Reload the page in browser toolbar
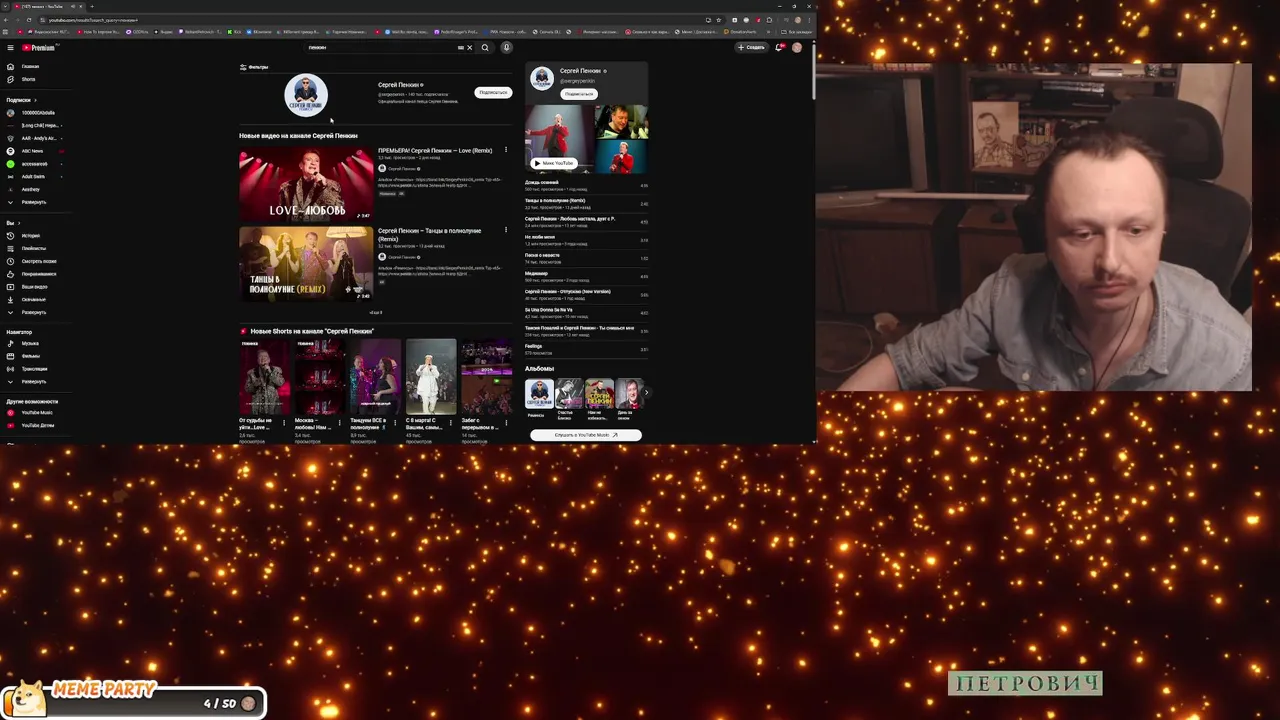Image resolution: width=1280 pixels, height=720 pixels. click(28, 19)
